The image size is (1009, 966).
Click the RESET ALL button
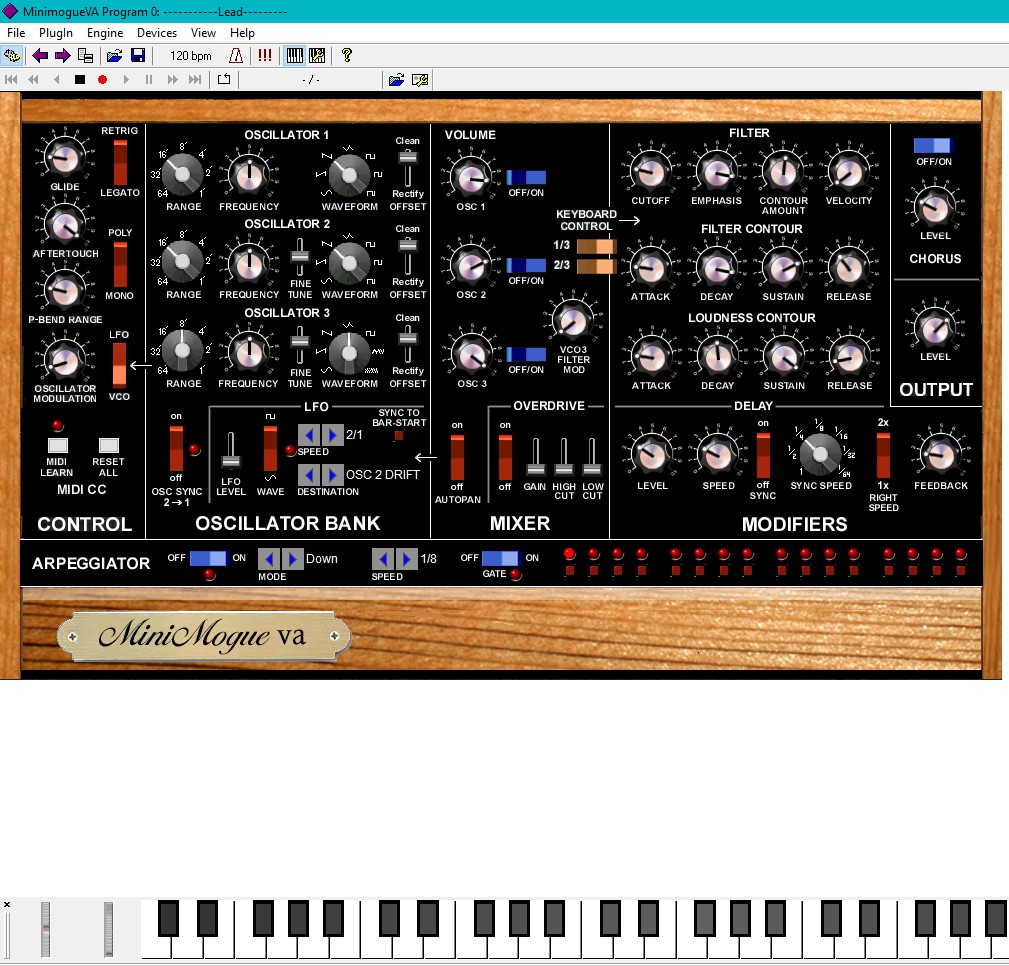point(109,445)
